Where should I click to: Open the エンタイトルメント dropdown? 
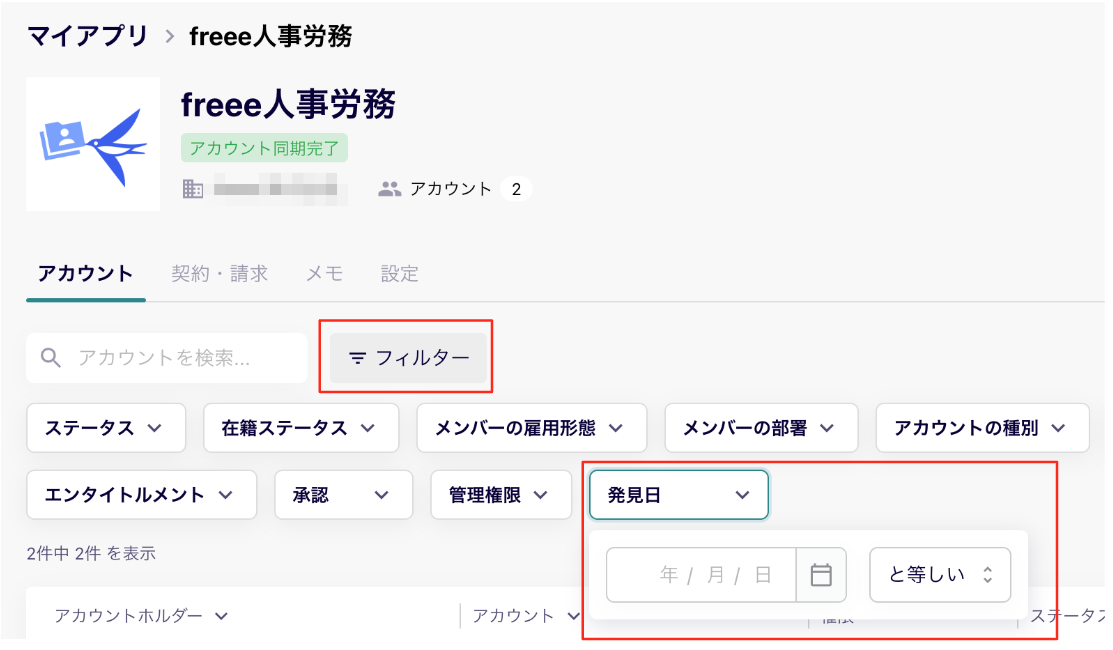point(141,495)
